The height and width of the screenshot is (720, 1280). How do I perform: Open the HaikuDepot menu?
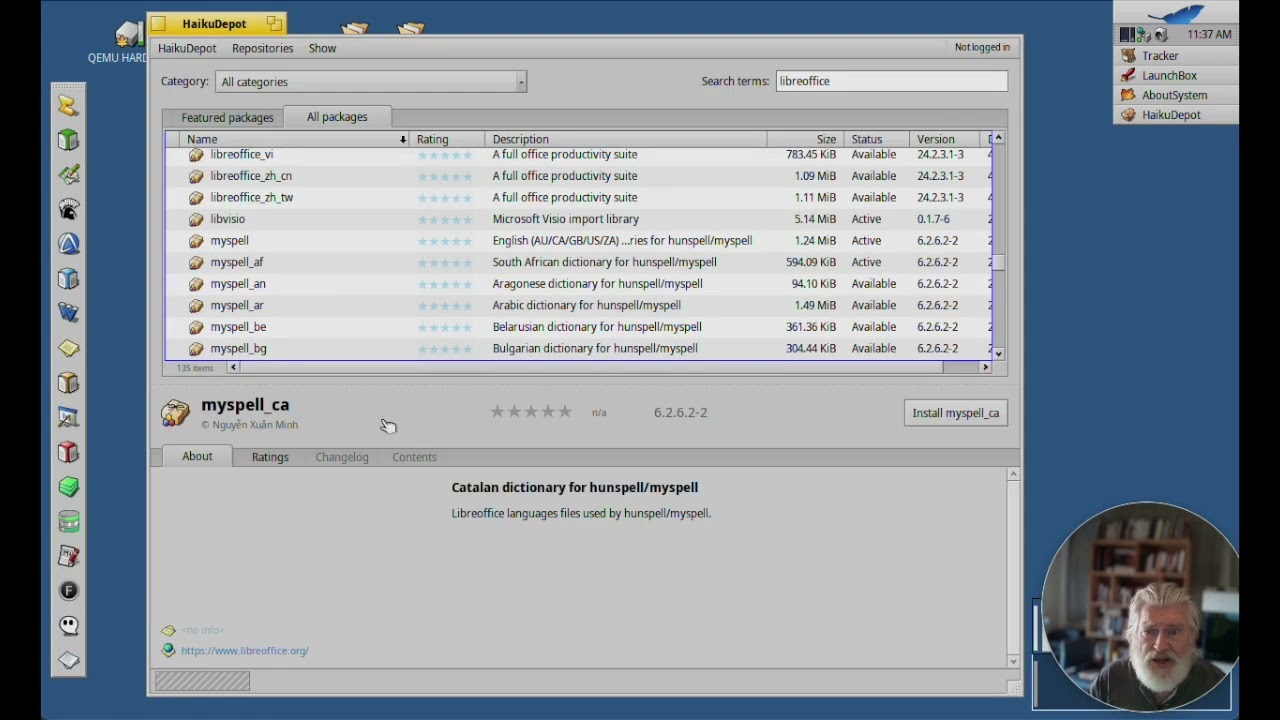tap(187, 48)
